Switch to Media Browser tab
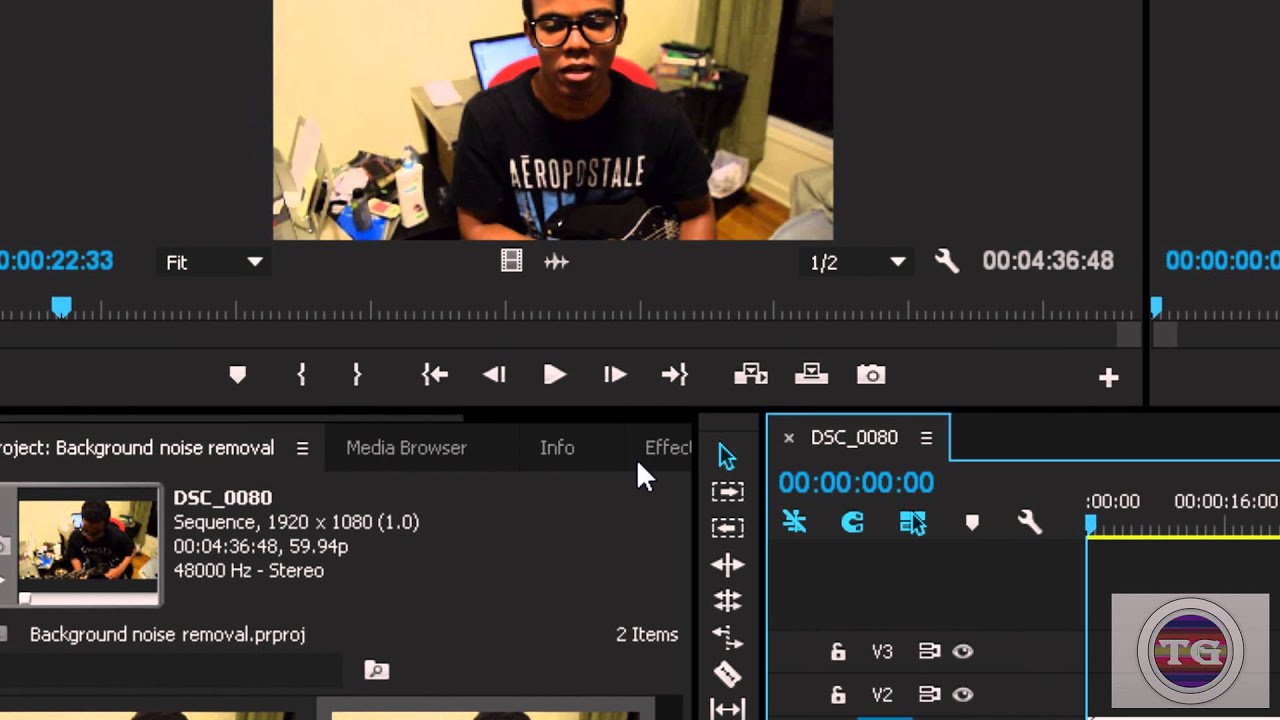The width and height of the screenshot is (1280, 720). click(406, 448)
